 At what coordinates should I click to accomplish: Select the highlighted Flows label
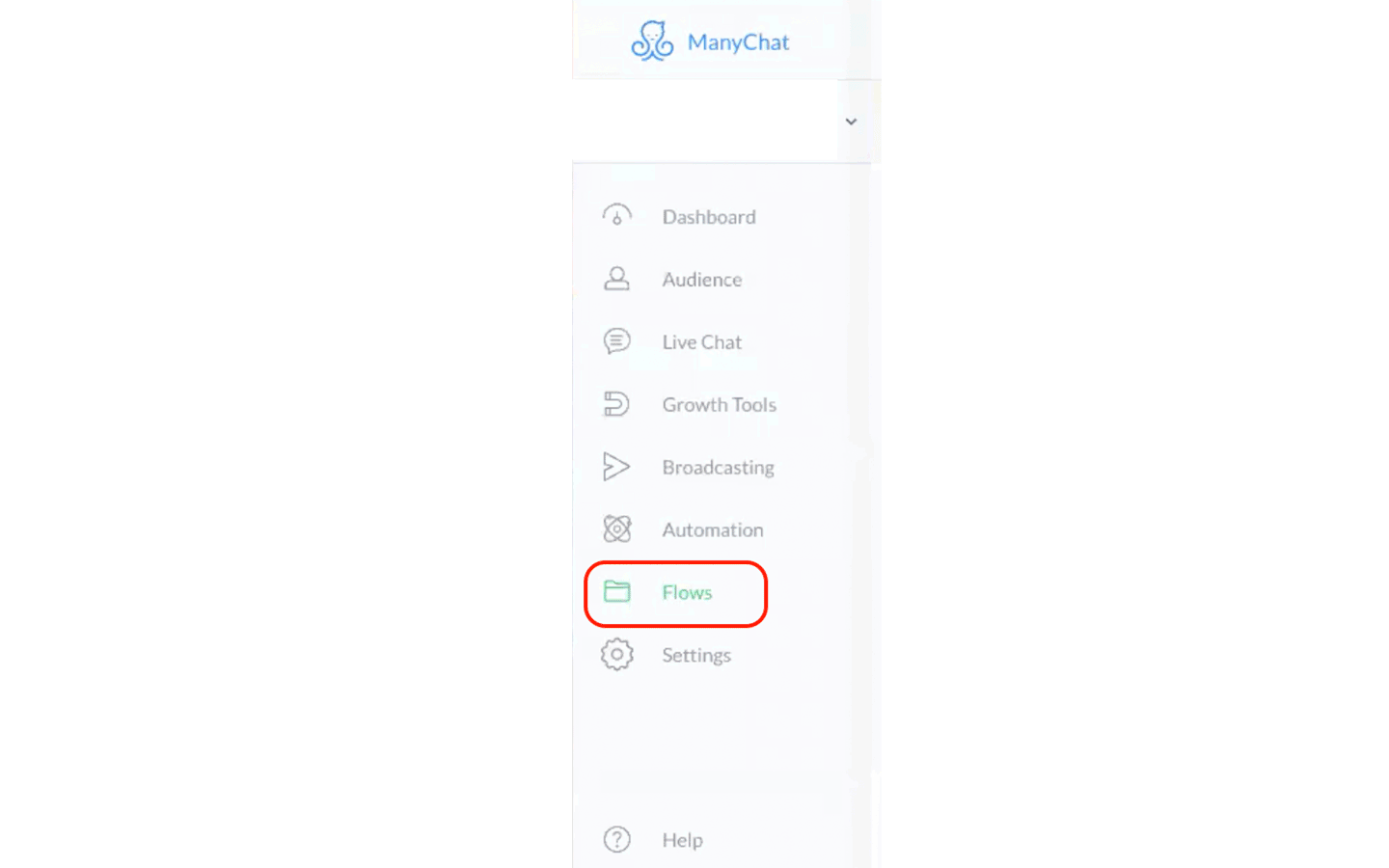[687, 592]
